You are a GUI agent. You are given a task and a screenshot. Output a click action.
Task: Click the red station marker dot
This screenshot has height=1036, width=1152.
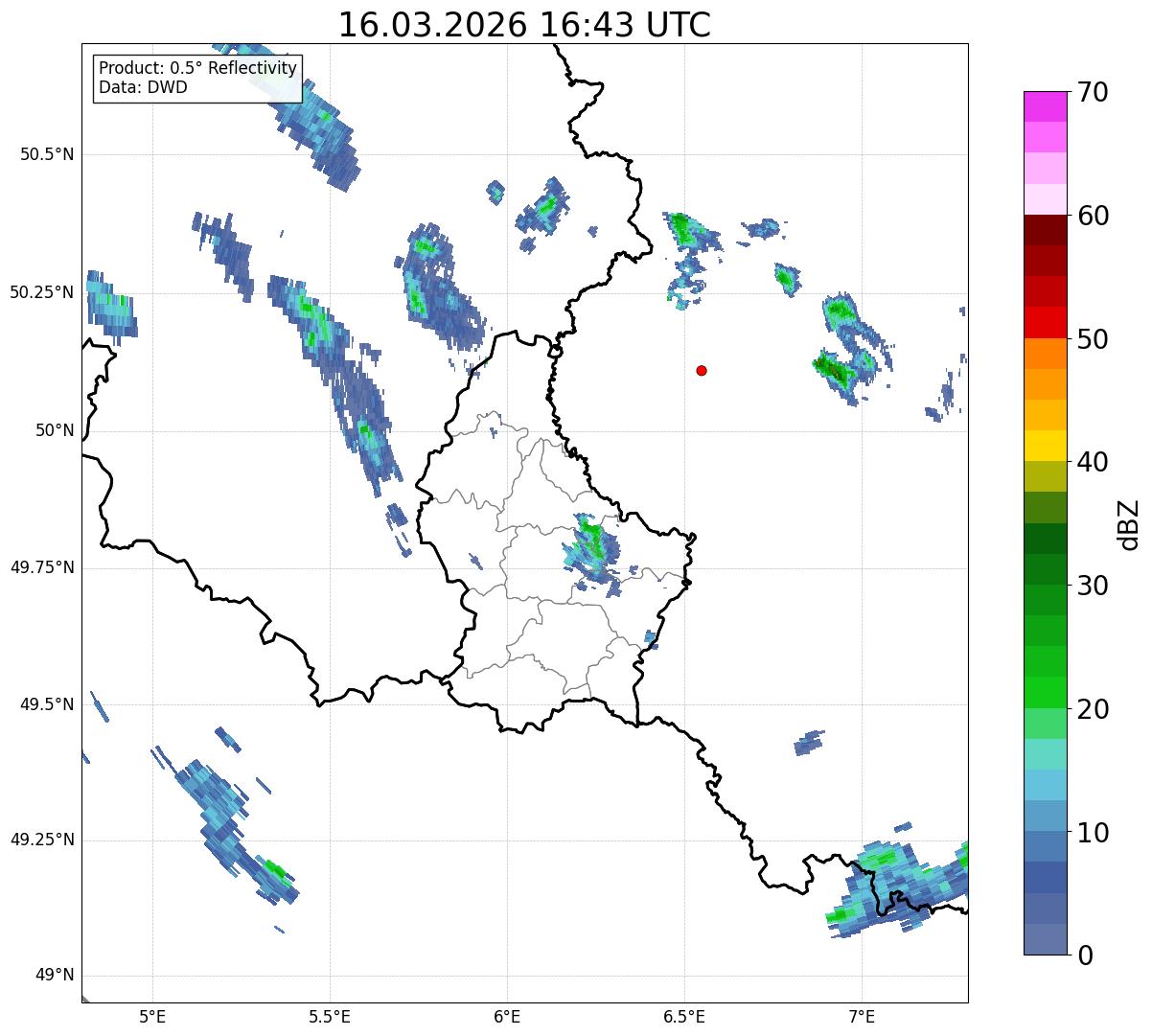pos(702,370)
